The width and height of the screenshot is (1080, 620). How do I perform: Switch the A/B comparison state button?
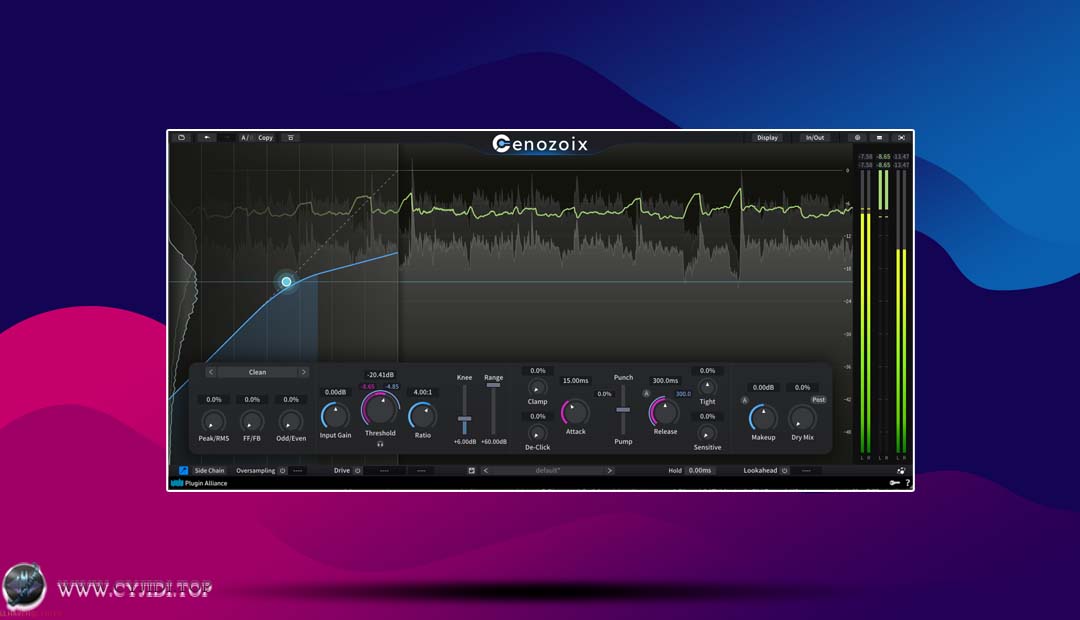(245, 138)
